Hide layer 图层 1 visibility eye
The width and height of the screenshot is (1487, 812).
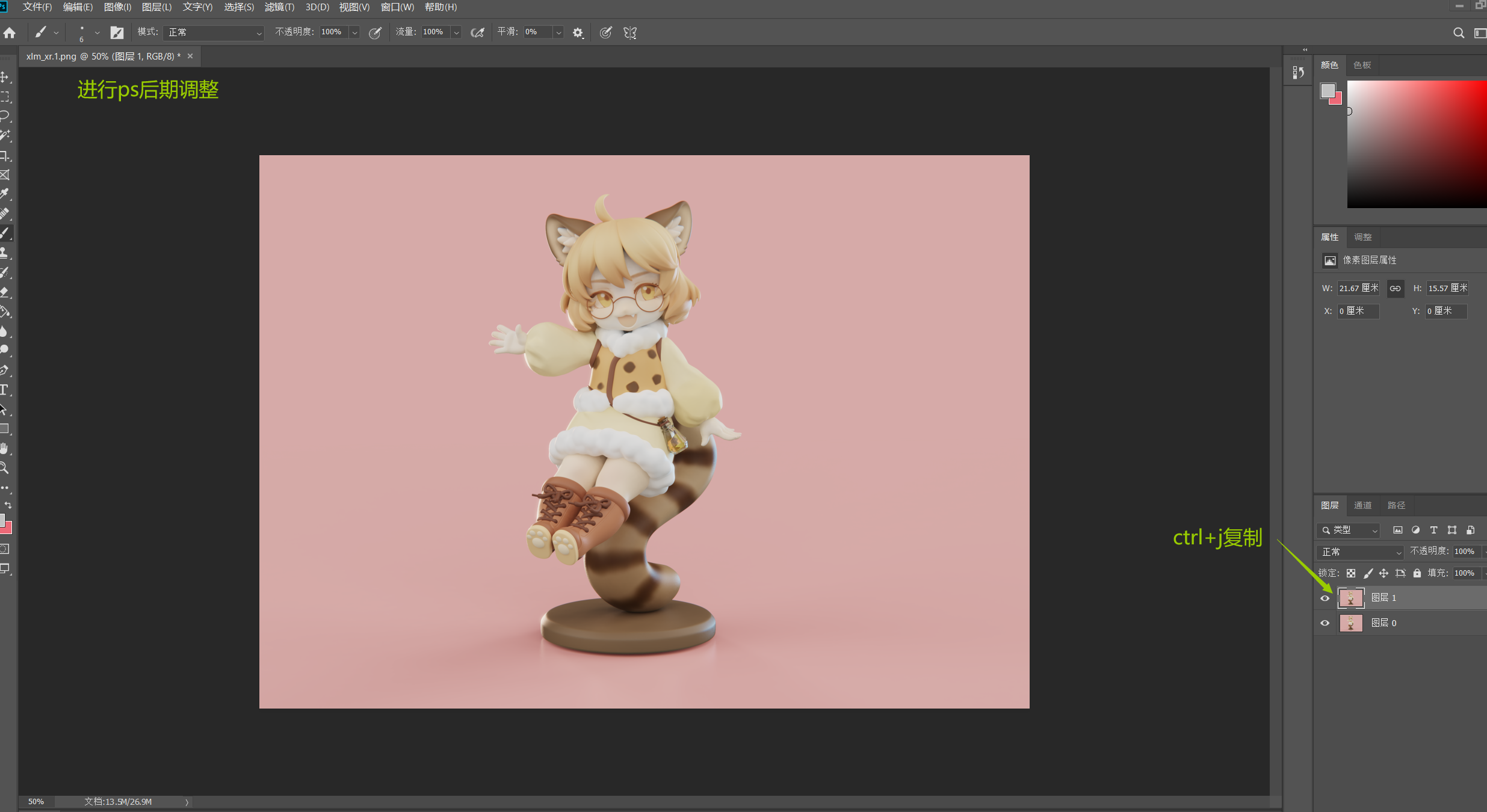(1325, 598)
